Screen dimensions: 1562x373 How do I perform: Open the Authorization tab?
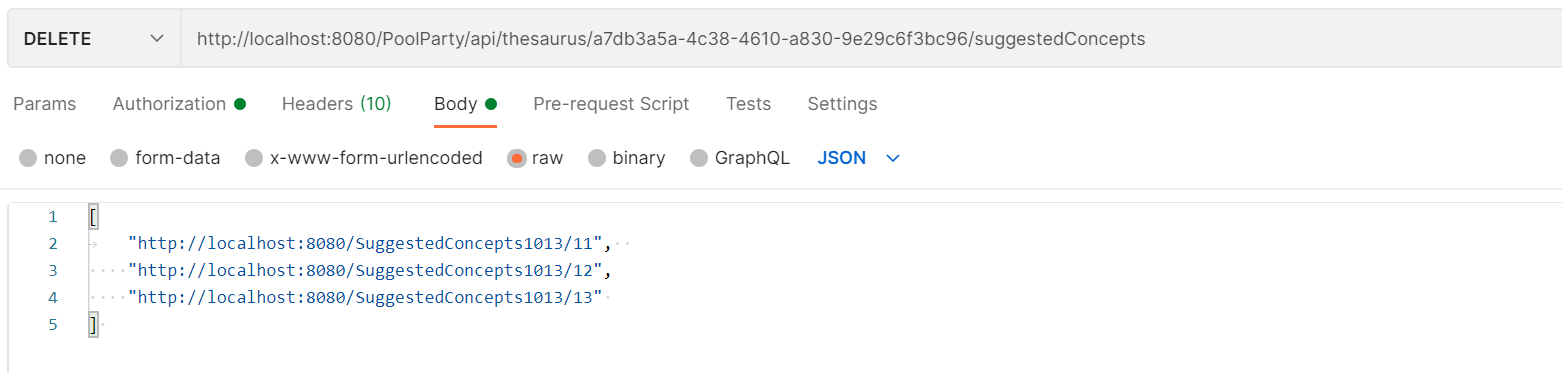pos(179,104)
